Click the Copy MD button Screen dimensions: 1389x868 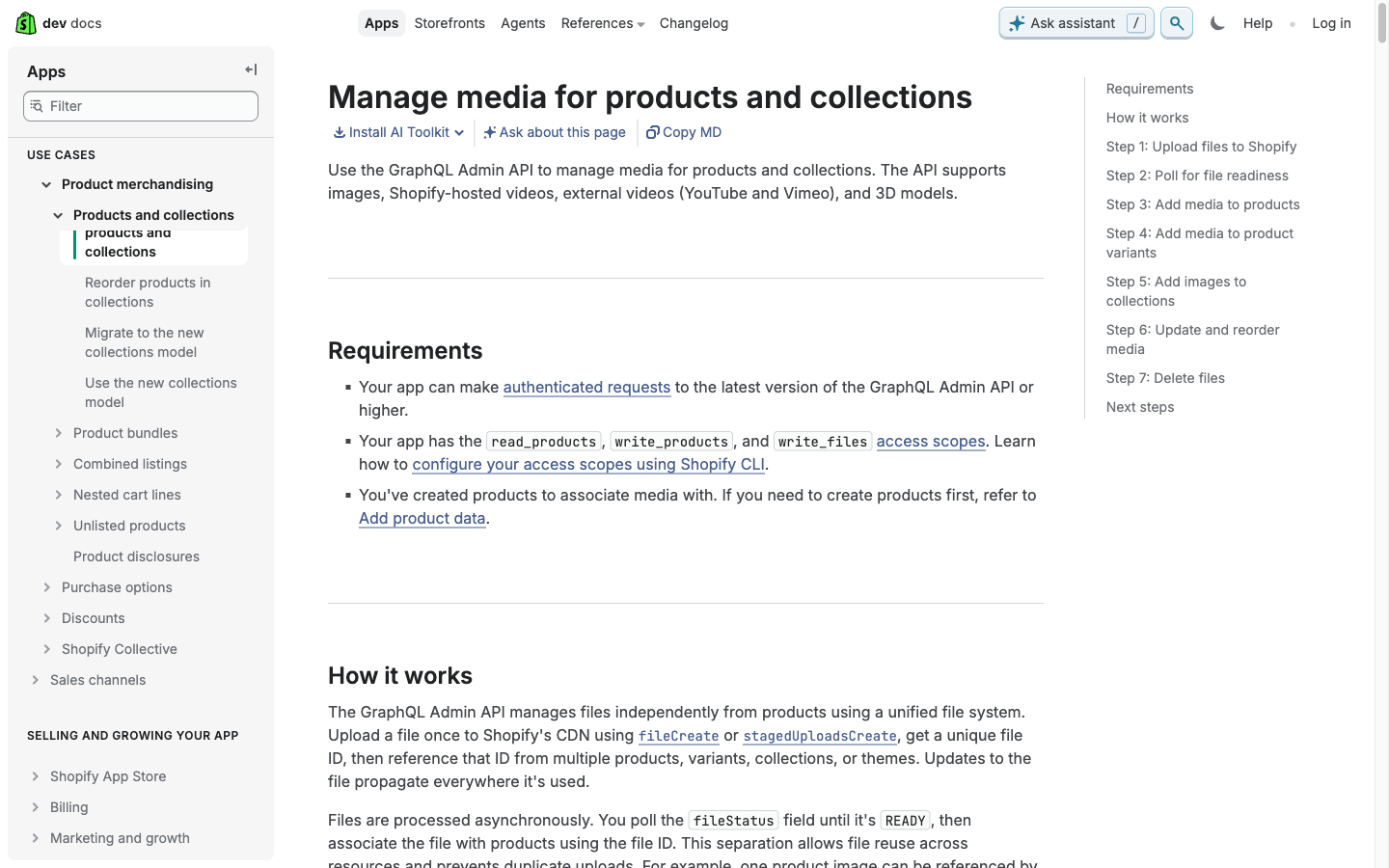[684, 132]
